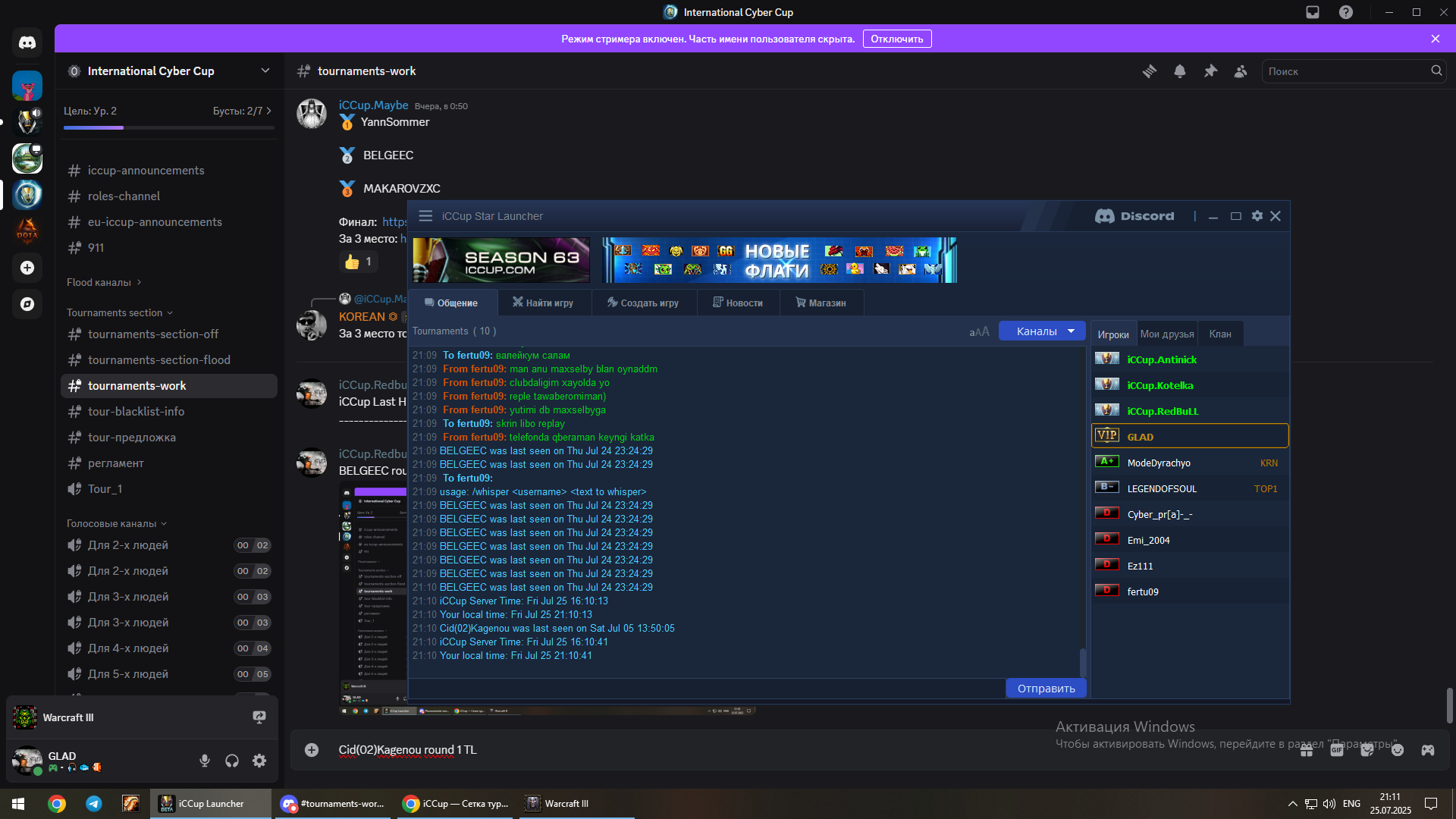Change font size aAA in launcher chat
Image resolution: width=1456 pixels, height=819 pixels.
[979, 331]
